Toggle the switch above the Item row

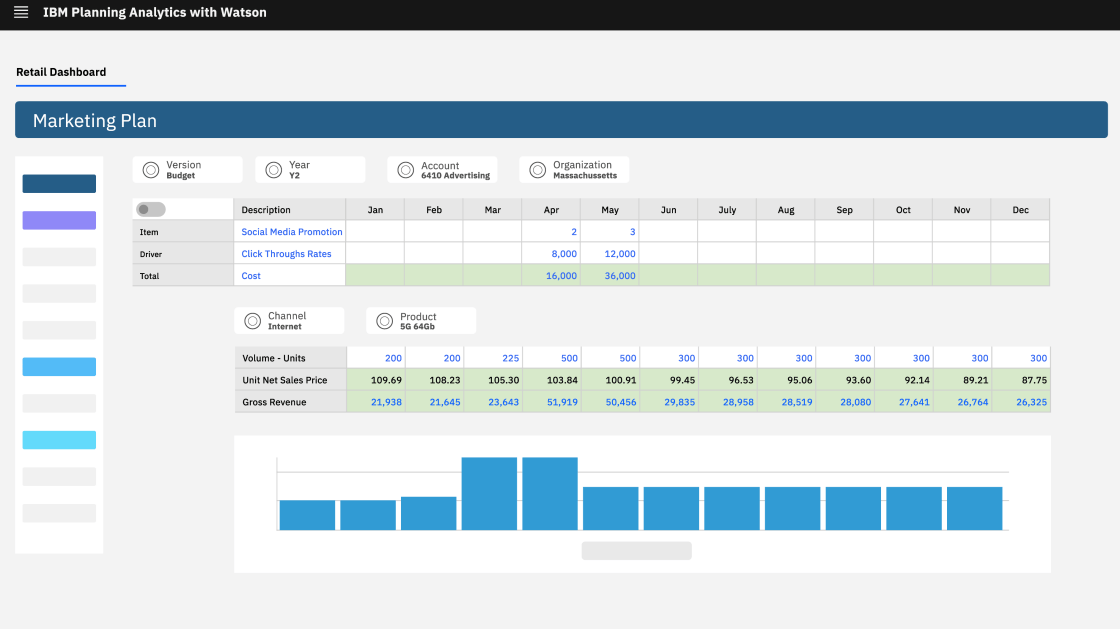(151, 209)
